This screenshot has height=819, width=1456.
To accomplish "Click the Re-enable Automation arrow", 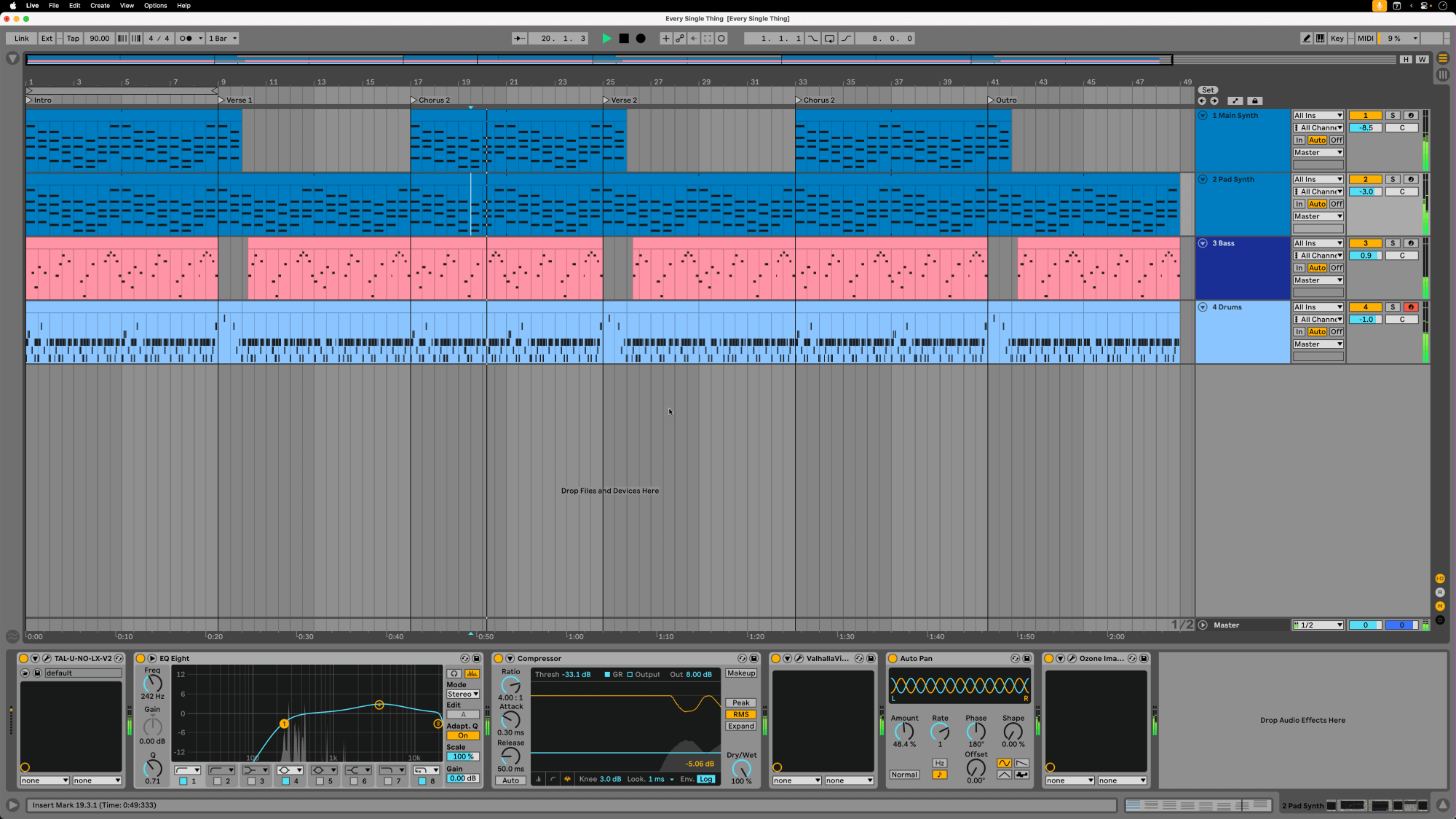I will point(694,39).
